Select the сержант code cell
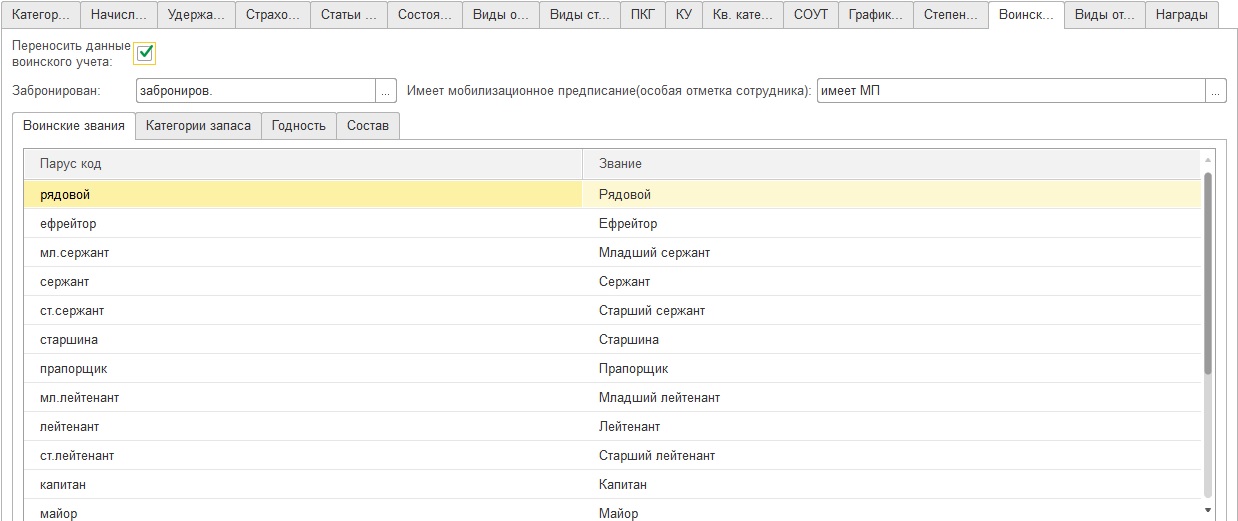This screenshot has width=1238, height=521. (303, 282)
